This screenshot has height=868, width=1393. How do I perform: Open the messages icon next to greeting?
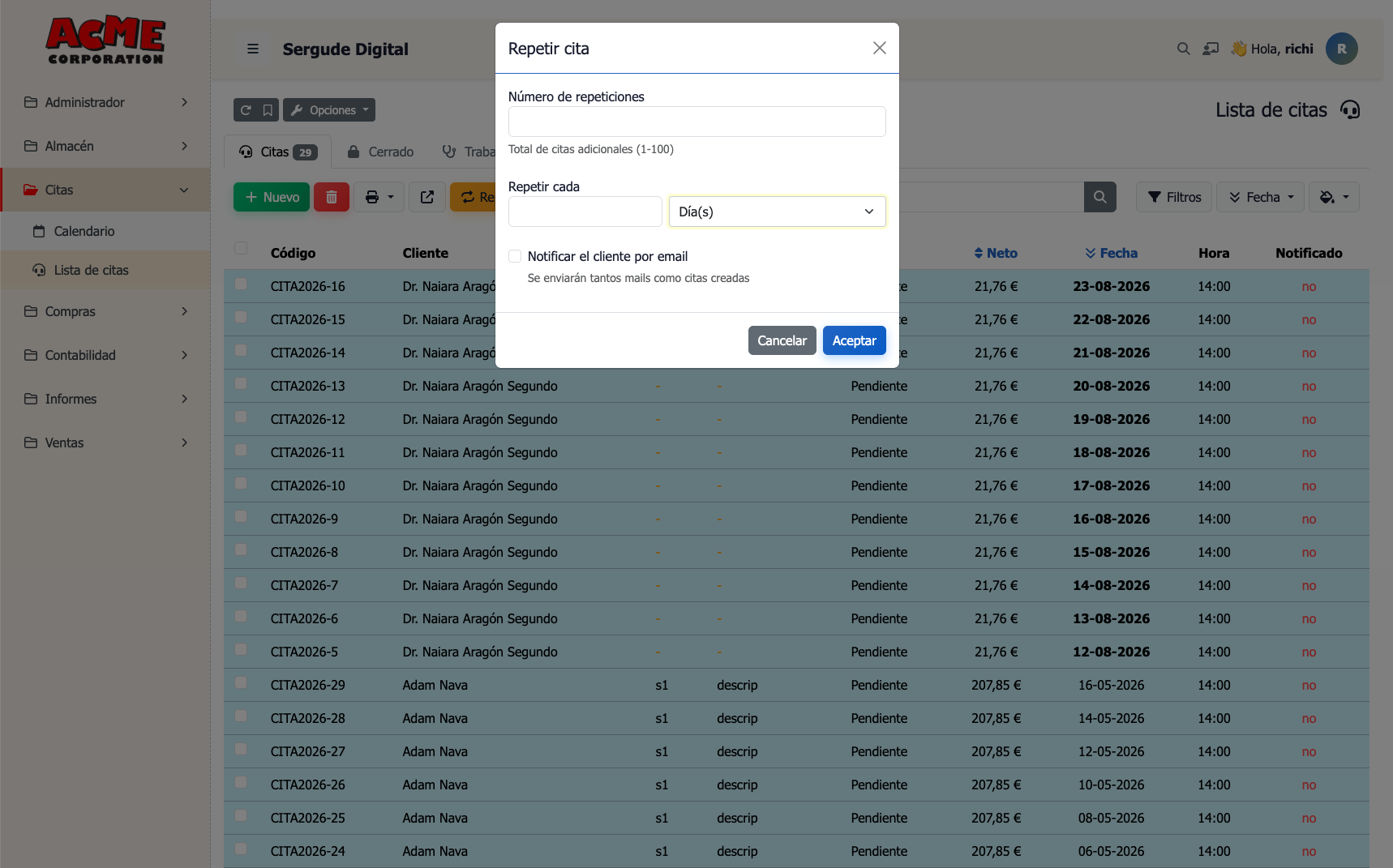pos(1211,49)
